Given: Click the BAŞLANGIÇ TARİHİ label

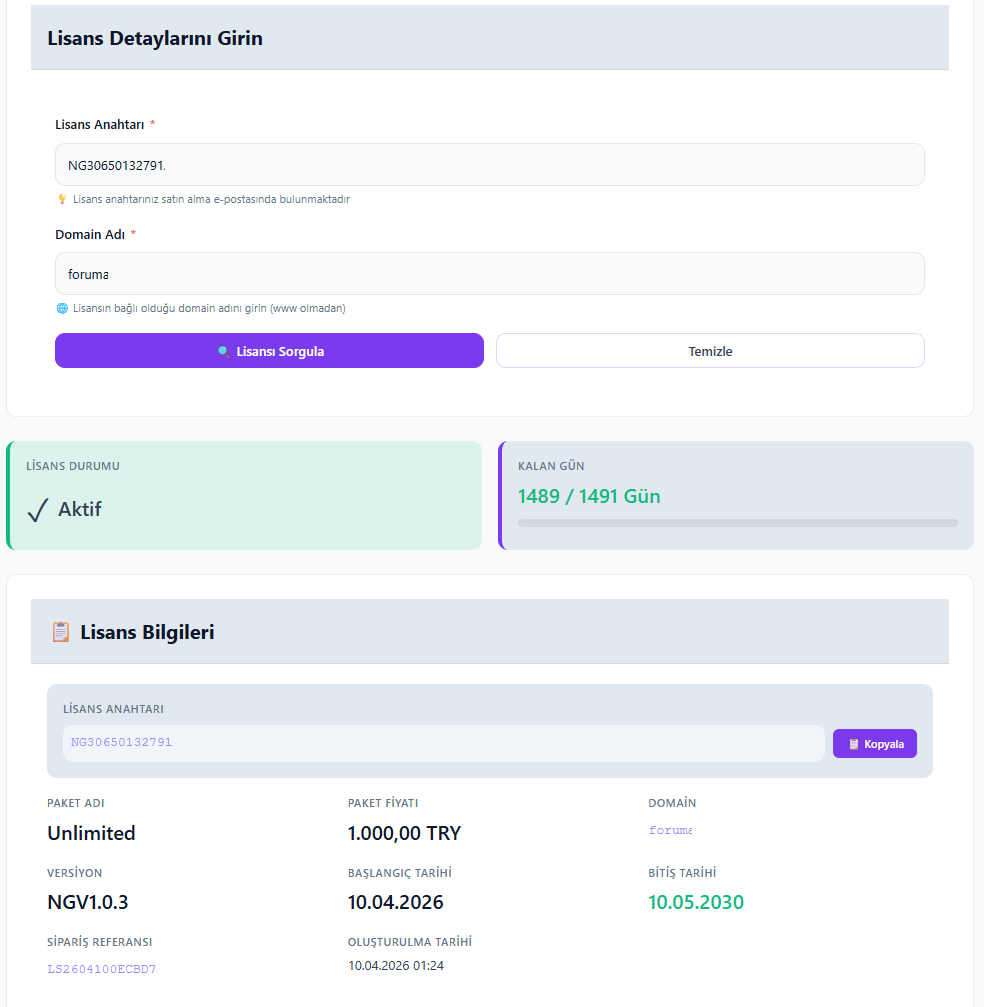Looking at the screenshot, I should 400,873.
